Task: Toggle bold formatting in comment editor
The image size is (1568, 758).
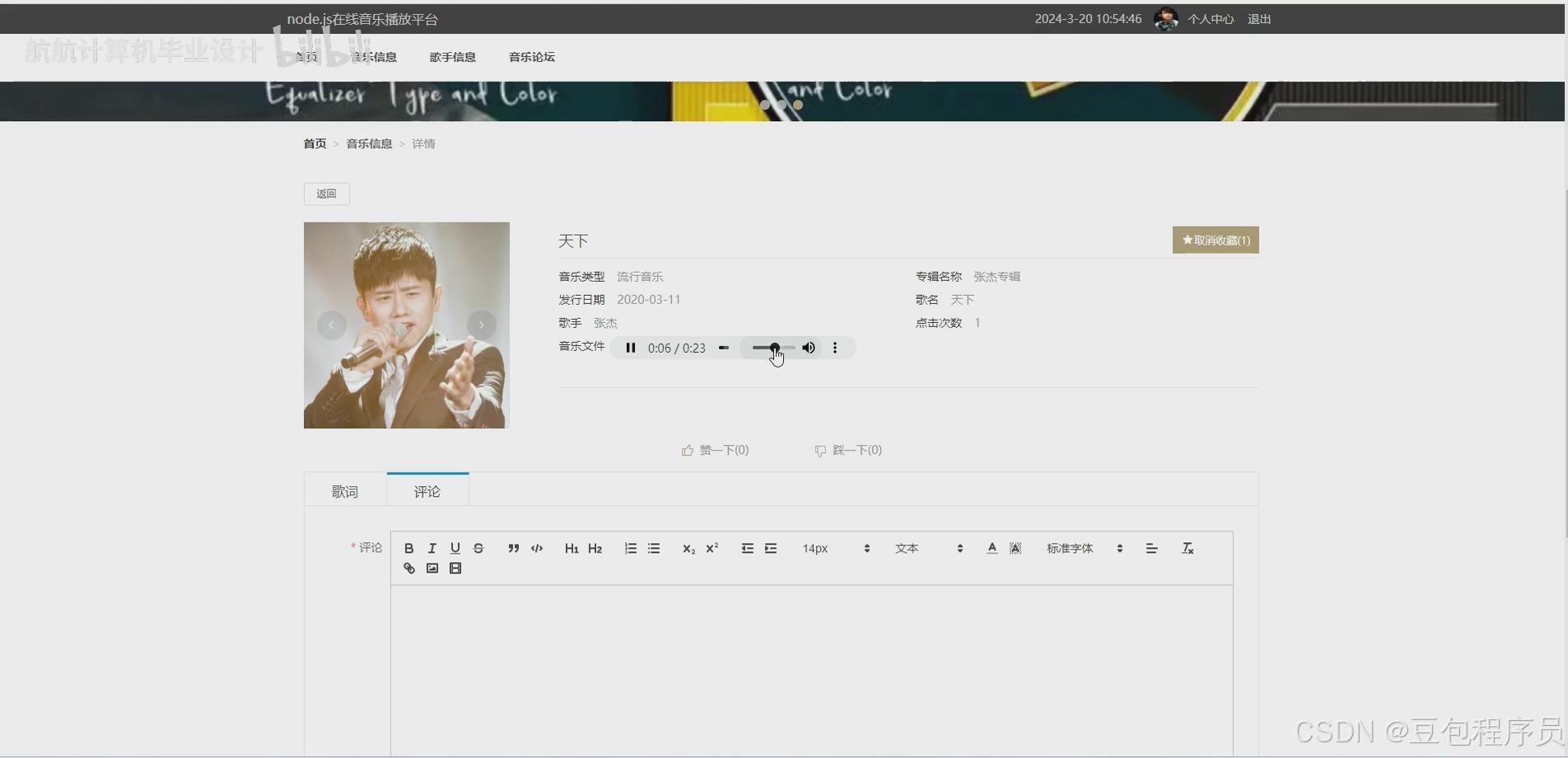Action: pyautogui.click(x=408, y=549)
